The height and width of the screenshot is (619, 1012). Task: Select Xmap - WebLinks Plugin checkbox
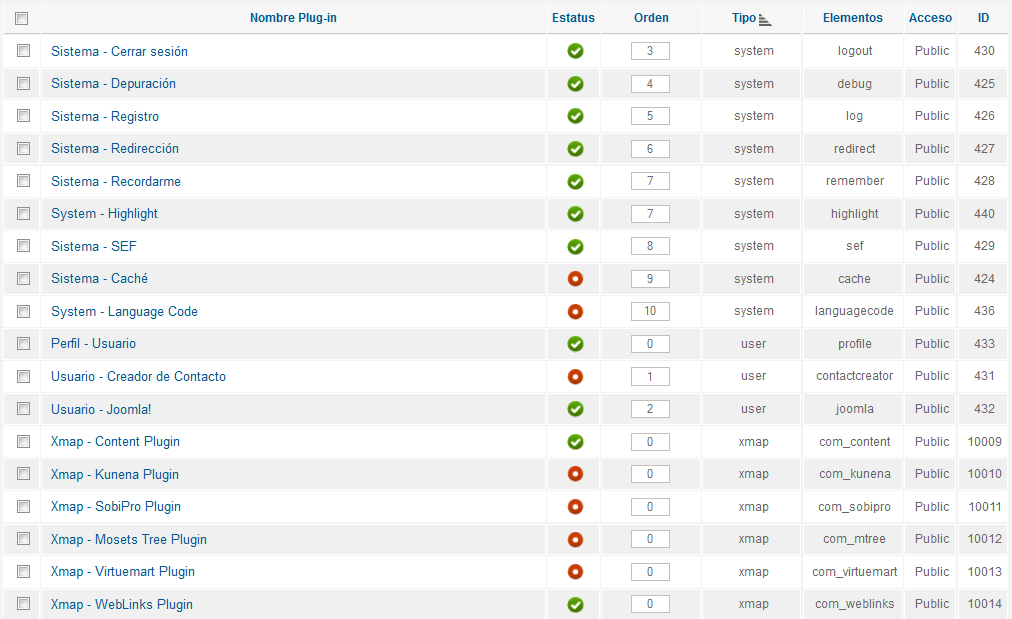(23, 604)
